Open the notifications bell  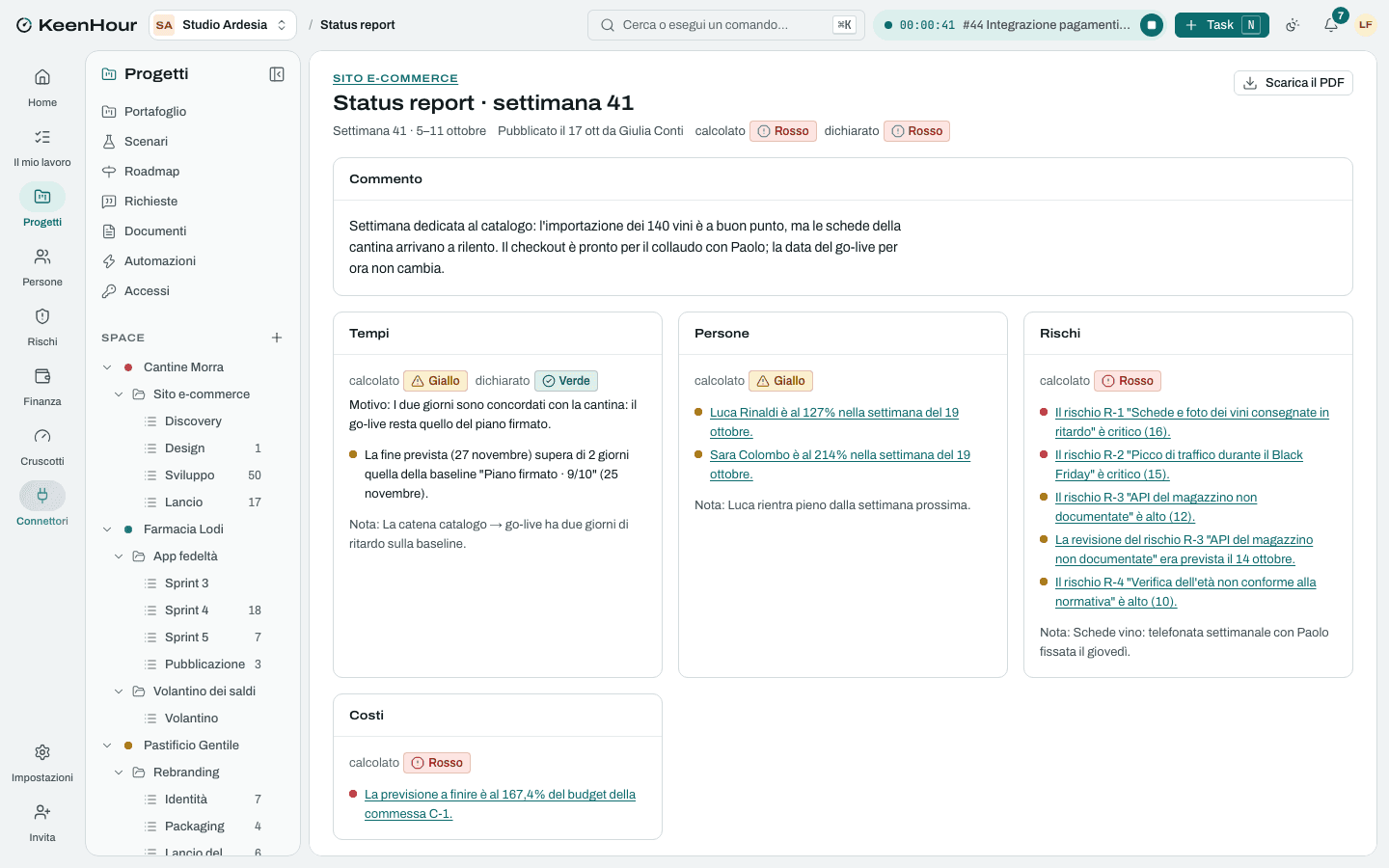pos(1331,25)
